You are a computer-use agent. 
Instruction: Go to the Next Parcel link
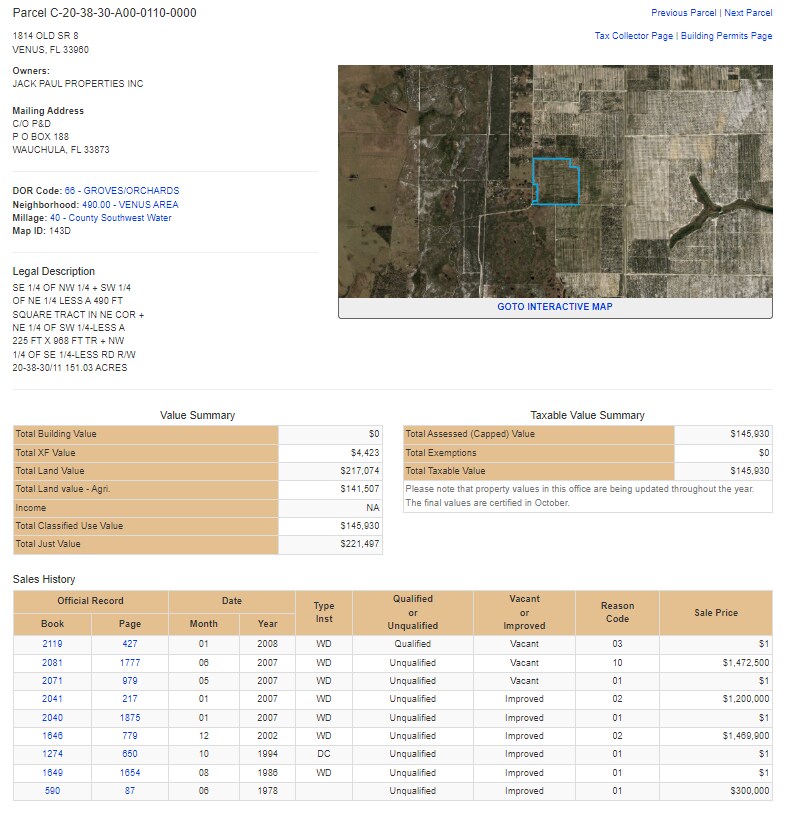click(748, 13)
